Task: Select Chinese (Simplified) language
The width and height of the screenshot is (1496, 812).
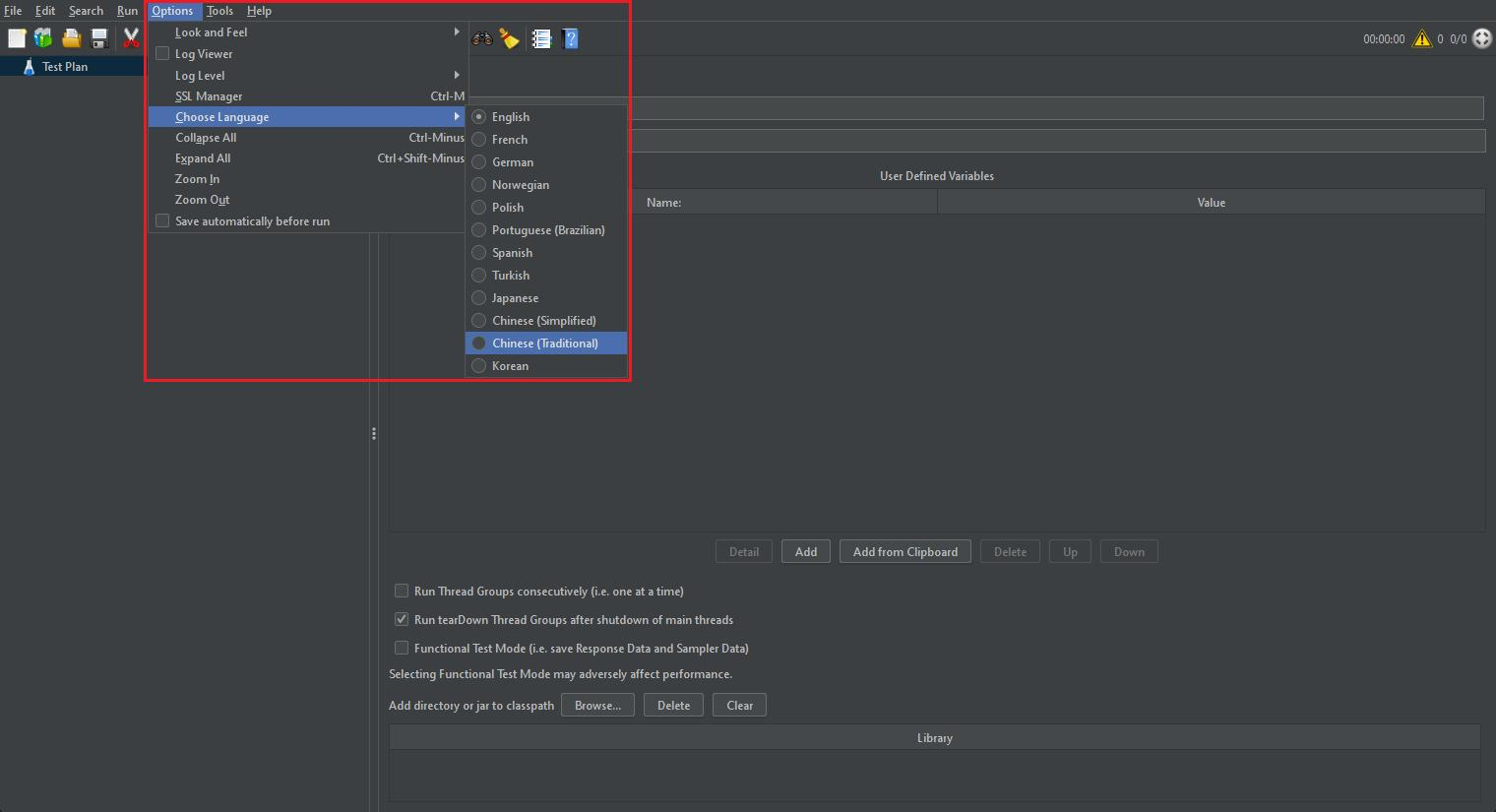Action: click(x=546, y=320)
